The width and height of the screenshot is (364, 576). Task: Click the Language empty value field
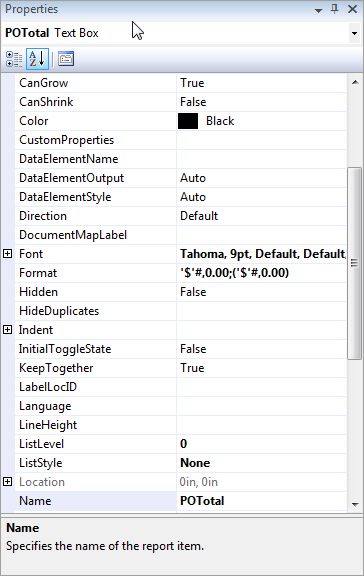pos(262,406)
